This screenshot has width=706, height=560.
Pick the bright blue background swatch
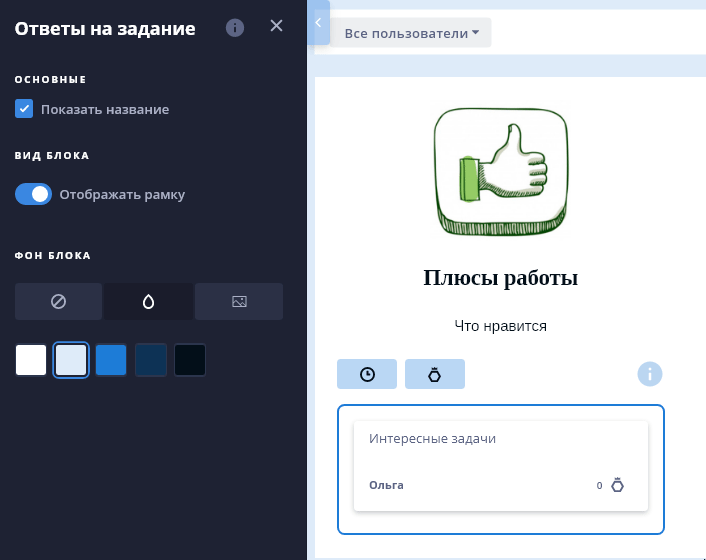[111, 360]
